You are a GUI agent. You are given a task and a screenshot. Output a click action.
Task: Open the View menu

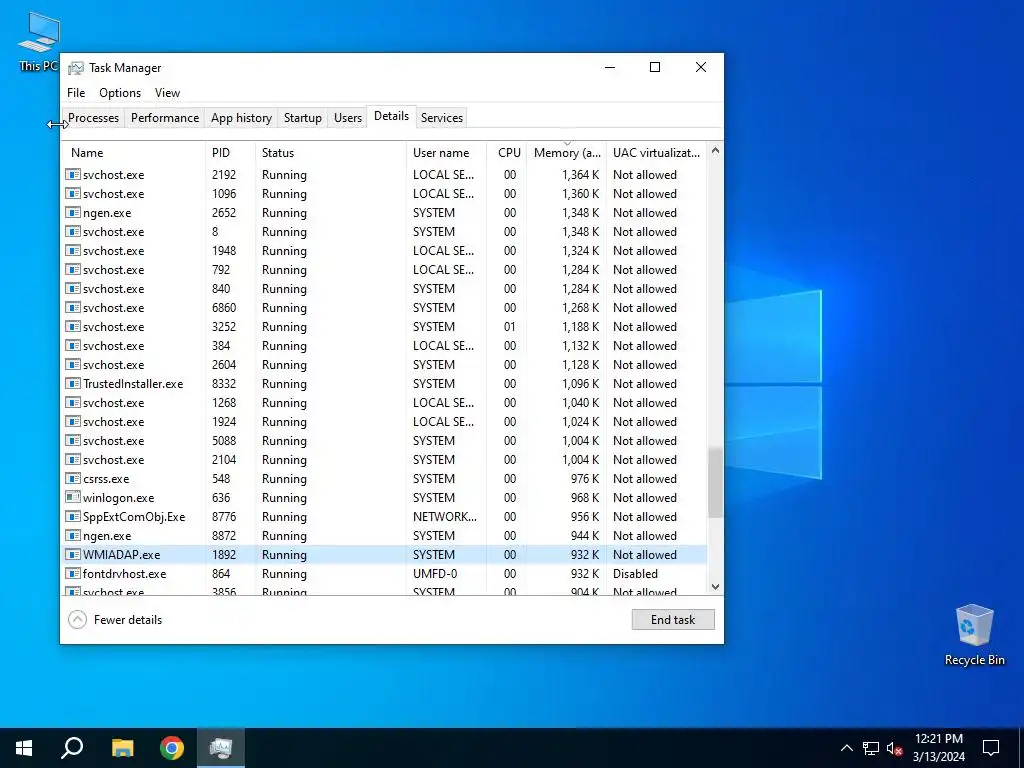pyautogui.click(x=167, y=93)
